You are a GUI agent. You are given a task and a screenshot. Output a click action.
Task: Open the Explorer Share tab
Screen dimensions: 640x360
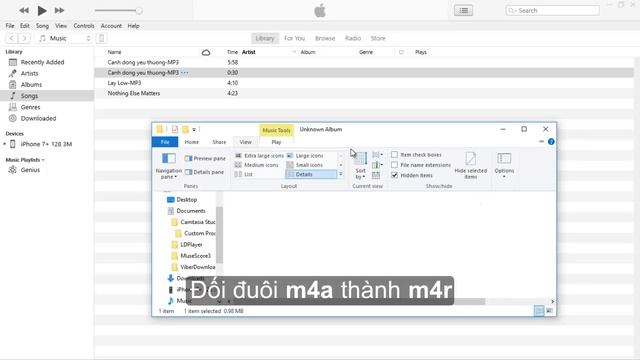(219, 142)
